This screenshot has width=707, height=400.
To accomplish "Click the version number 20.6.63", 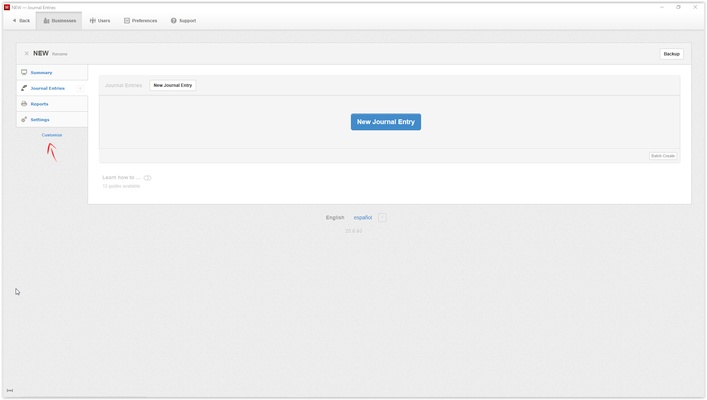I will click(354, 231).
